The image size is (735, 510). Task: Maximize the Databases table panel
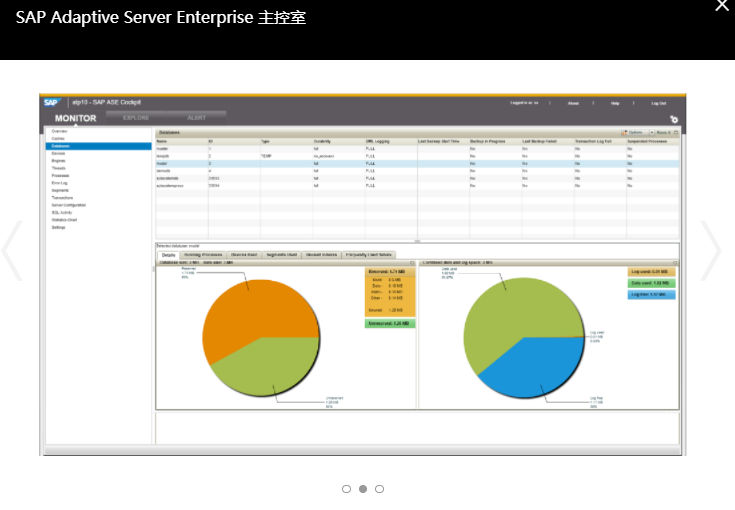(676, 133)
